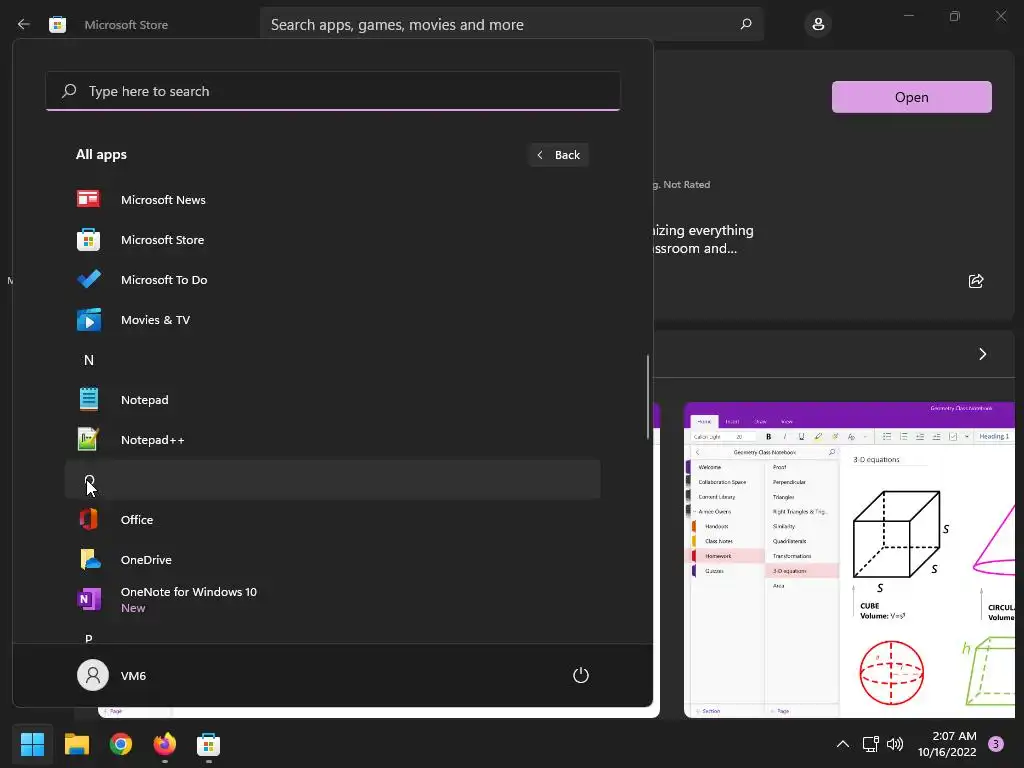This screenshot has height=768, width=1024.
Task: Open the power options button
Action: point(581,675)
